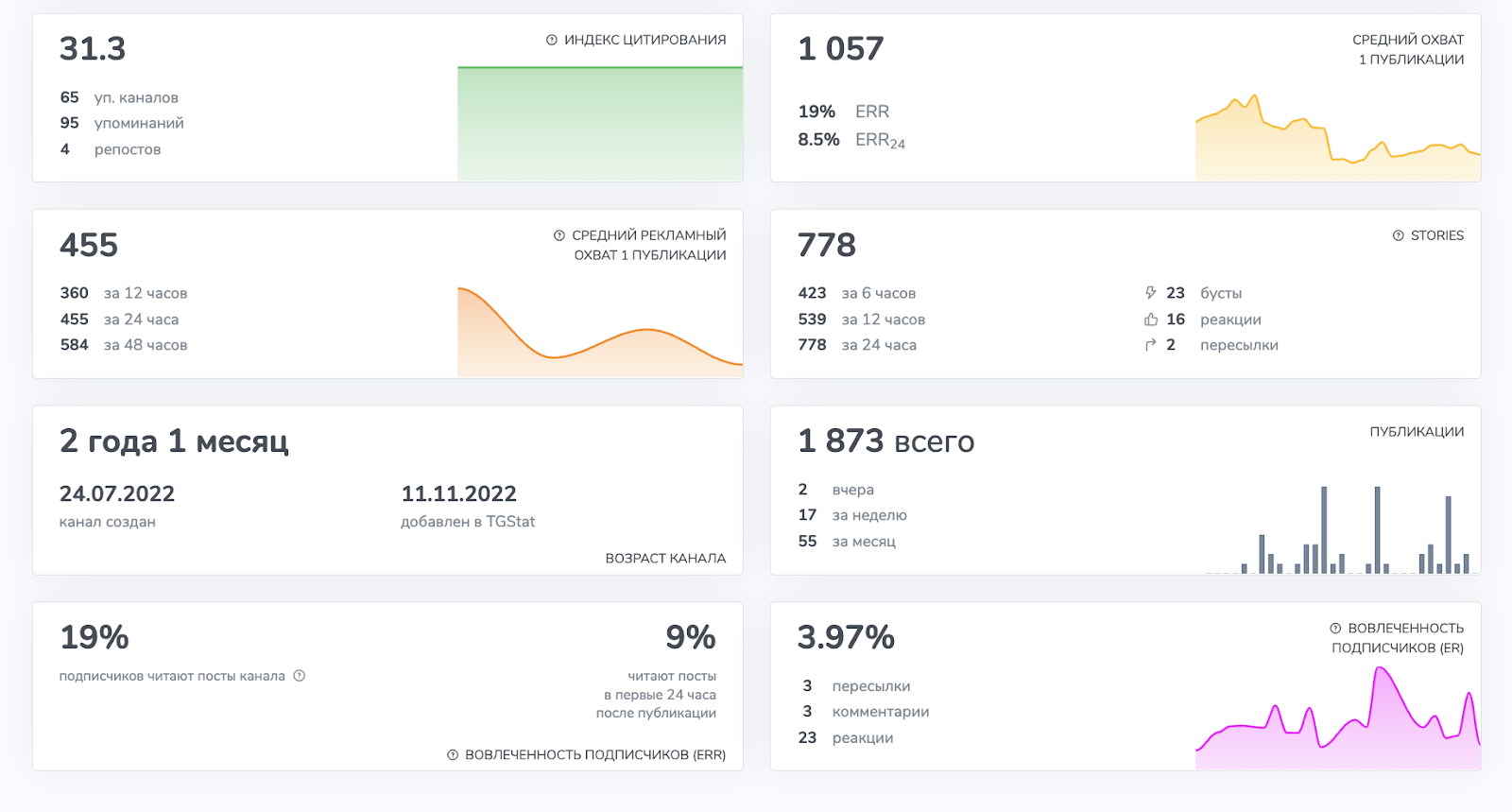Click 'читают посты в первые 24 часа' caption
This screenshot has height=812, width=1512.
656,695
